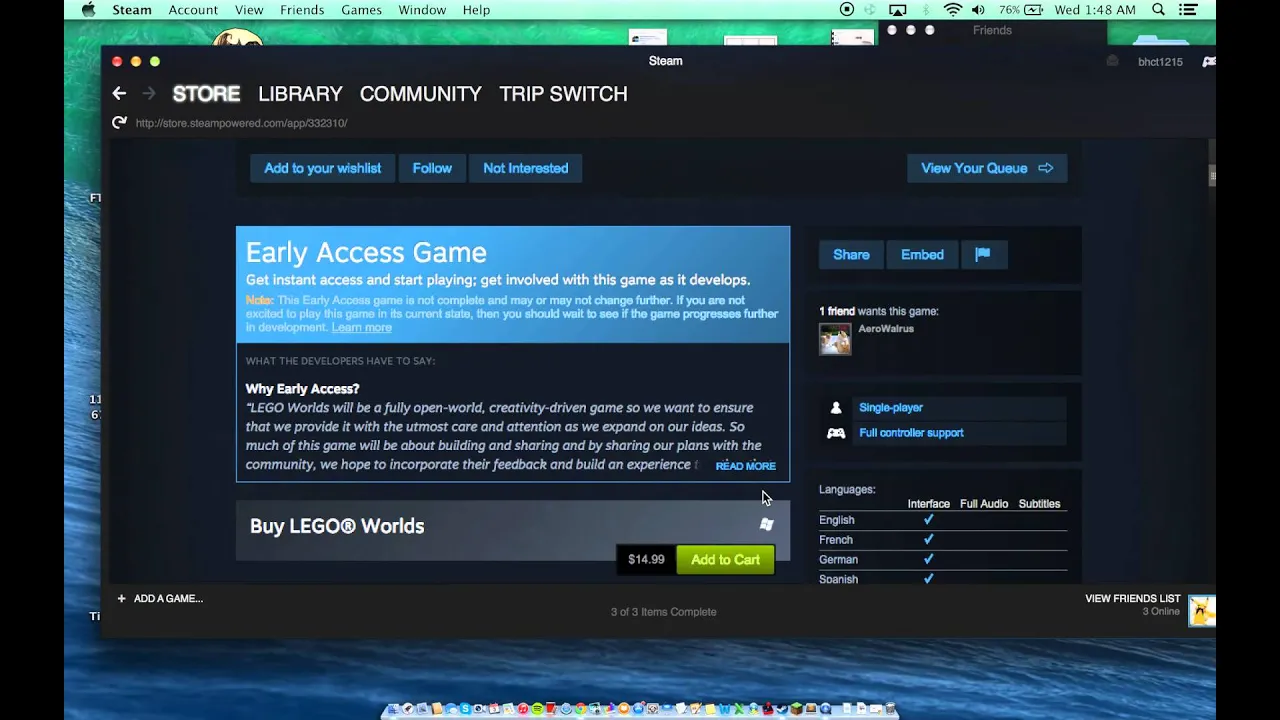Switch to the STORE tab
The height and width of the screenshot is (720, 1280).
click(206, 94)
